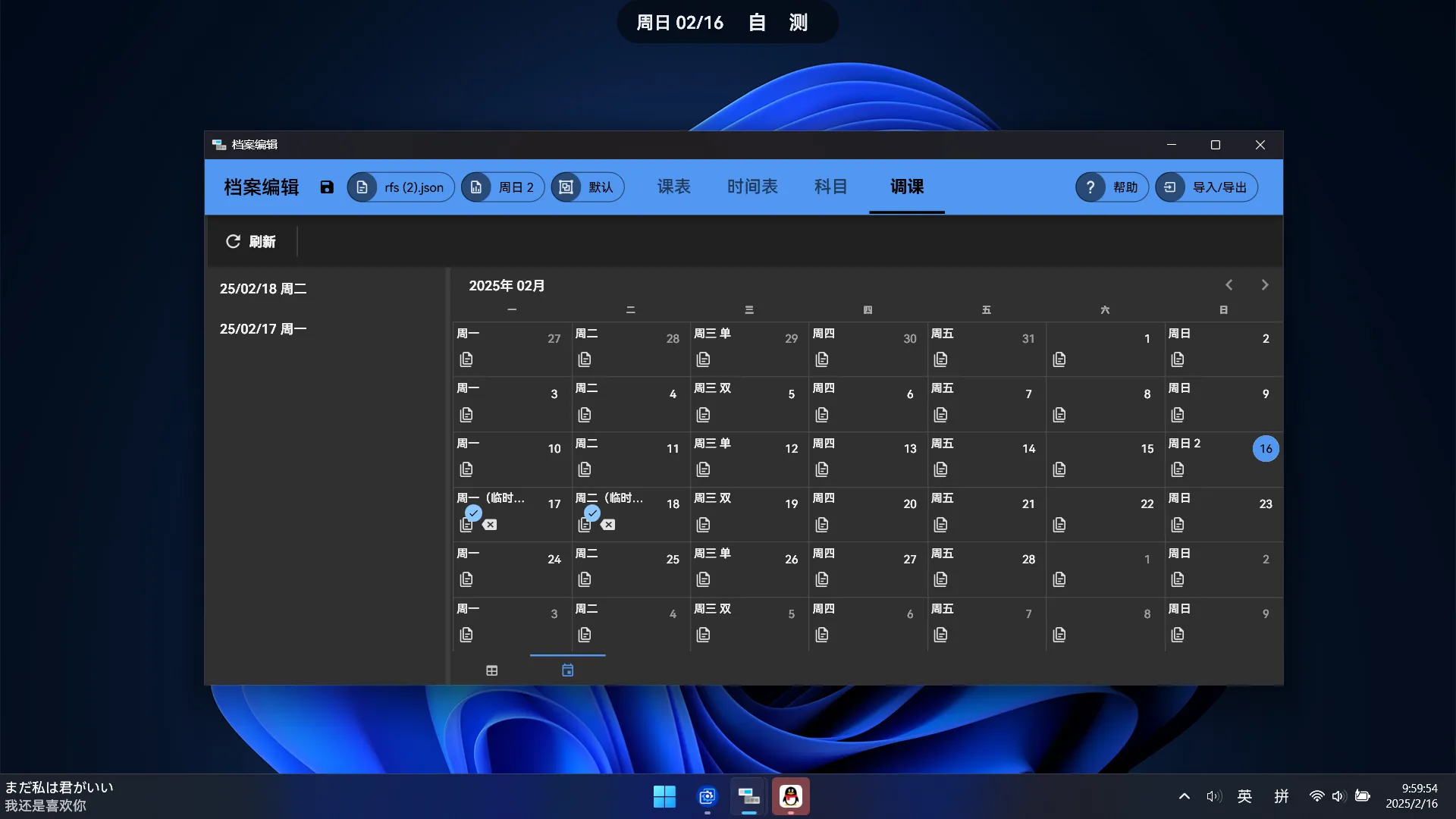Expand the system tray hidden icons chevron
This screenshot has height=819, width=1456.
(1184, 796)
